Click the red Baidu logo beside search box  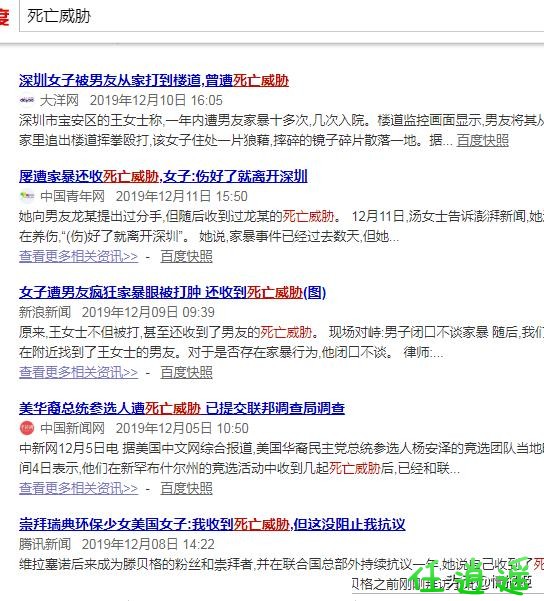click(4, 16)
